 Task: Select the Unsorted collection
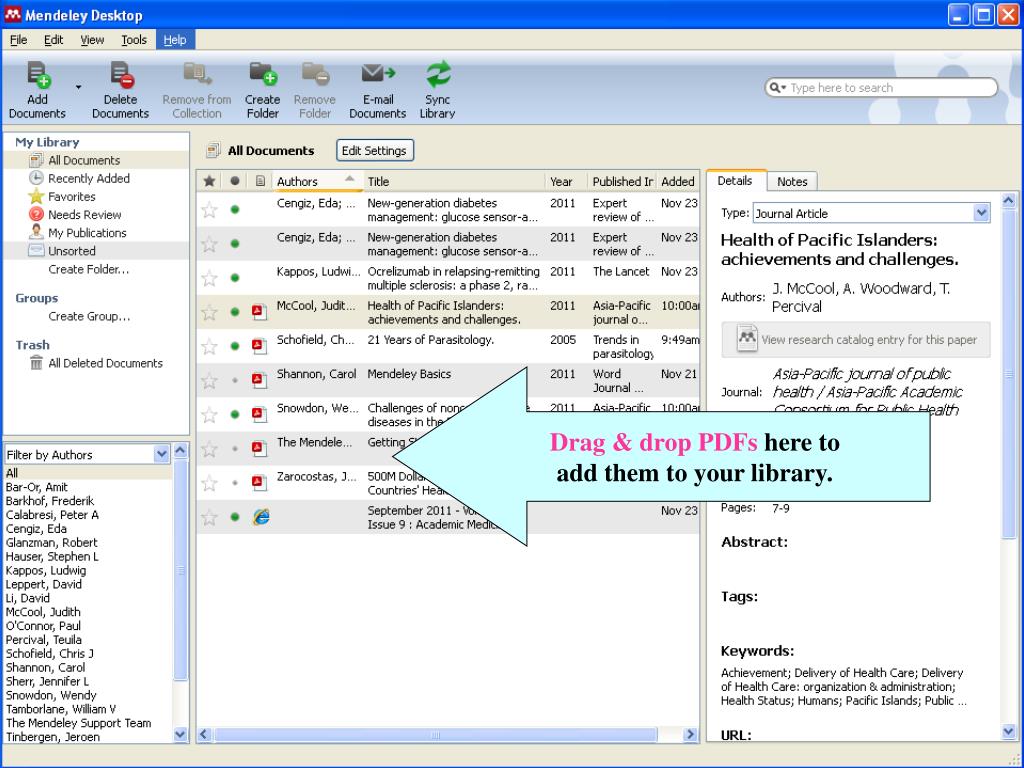[72, 251]
